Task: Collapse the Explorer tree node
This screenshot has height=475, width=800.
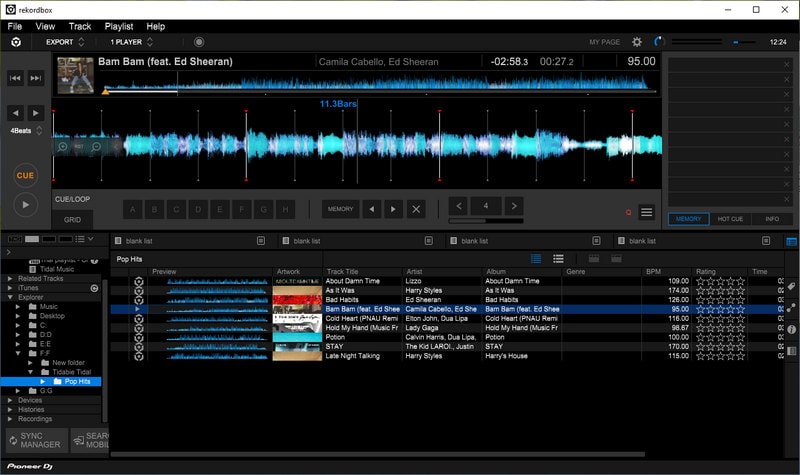Action: pos(10,297)
